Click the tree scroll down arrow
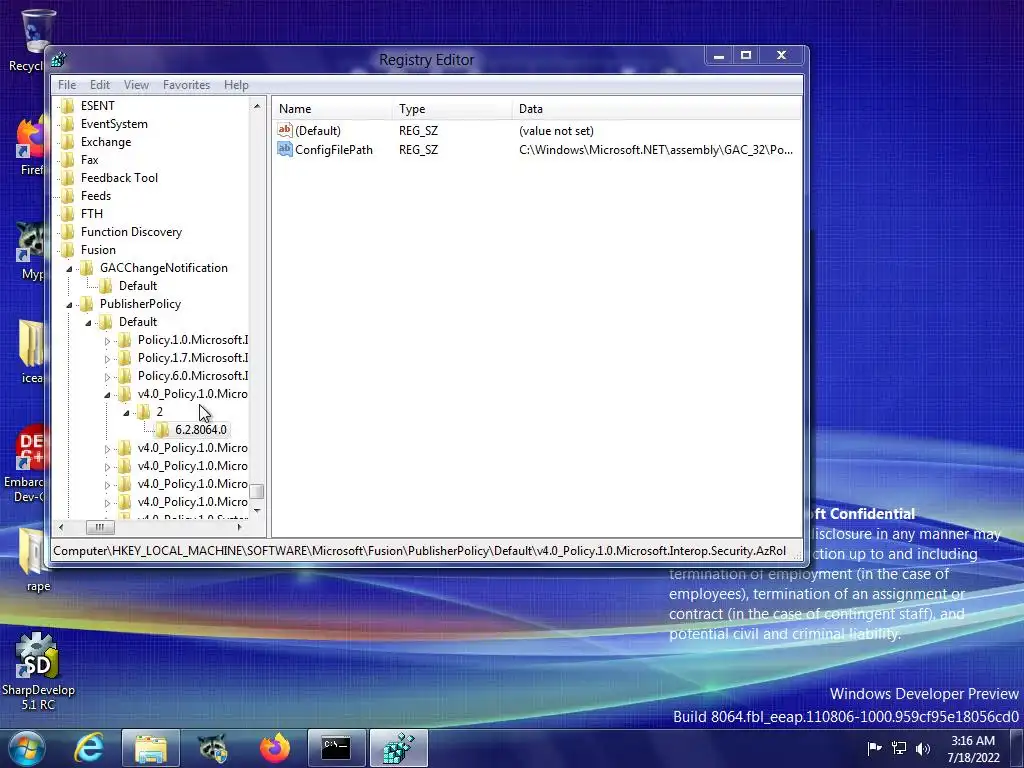 257,510
